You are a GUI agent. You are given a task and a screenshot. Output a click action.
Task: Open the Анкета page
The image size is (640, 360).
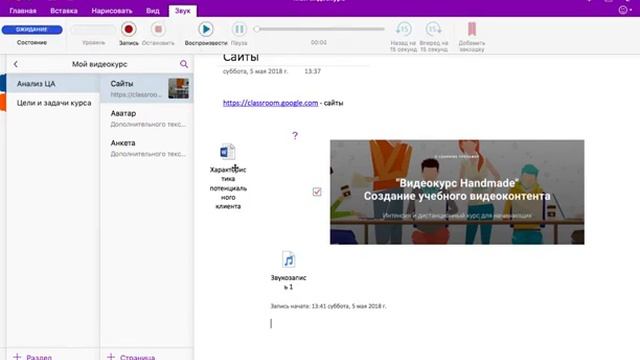[147, 148]
